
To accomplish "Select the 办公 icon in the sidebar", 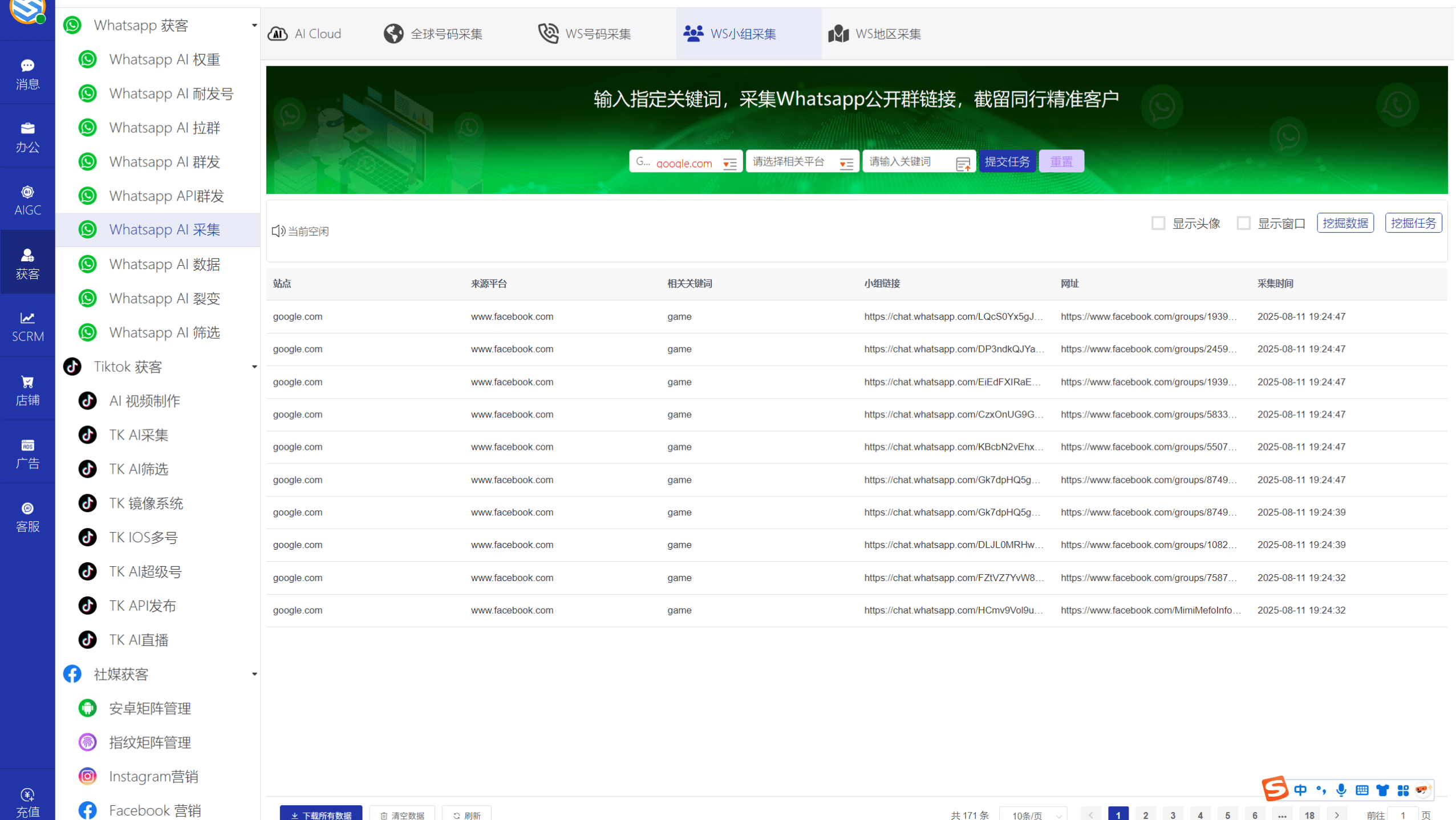I will (27, 136).
